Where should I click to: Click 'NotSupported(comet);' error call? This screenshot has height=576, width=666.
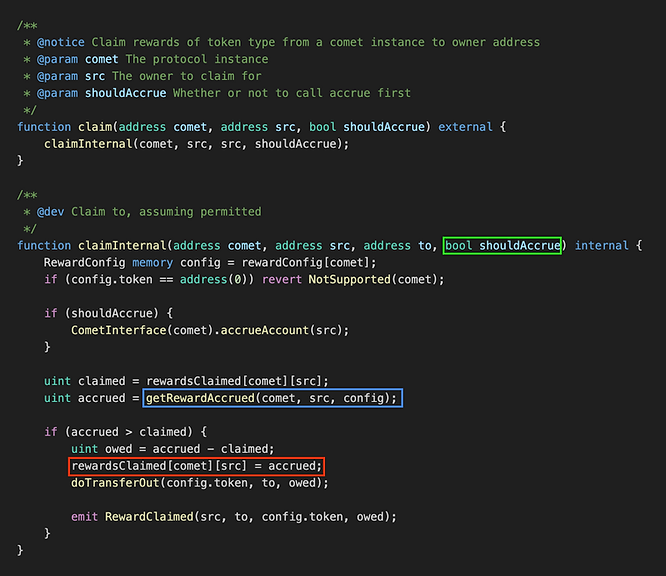(376, 280)
